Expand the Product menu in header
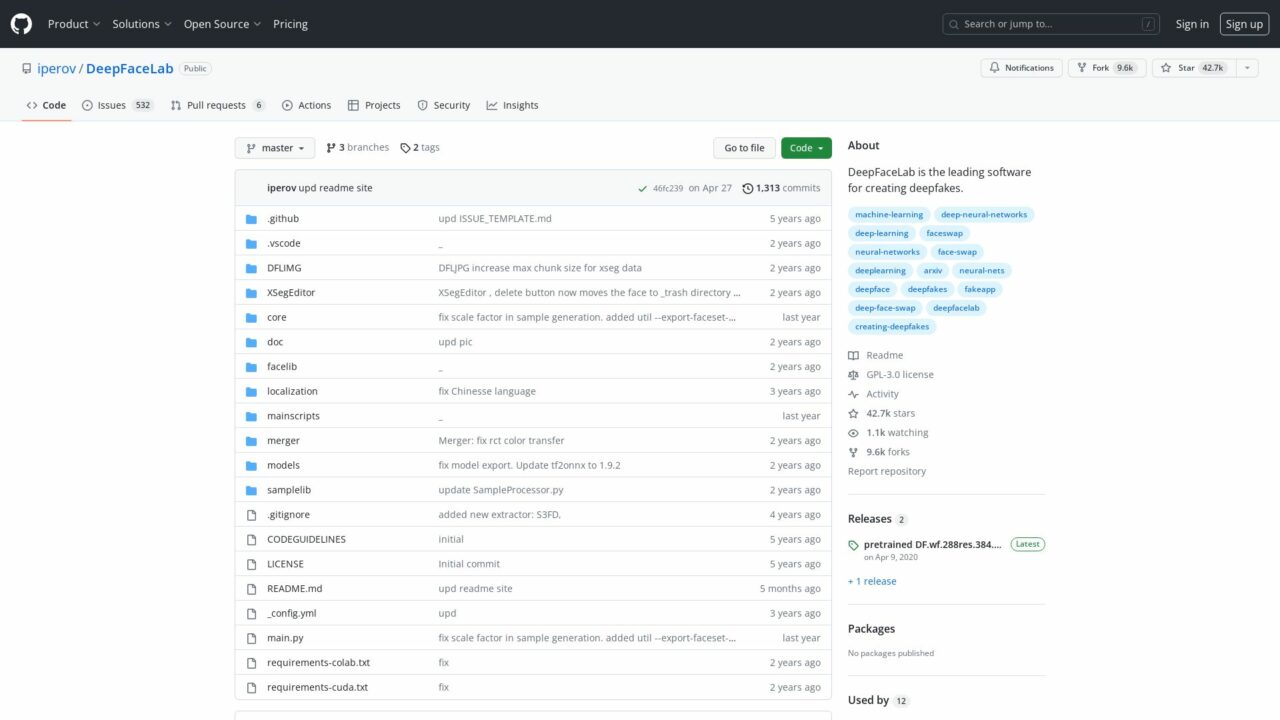 point(74,24)
